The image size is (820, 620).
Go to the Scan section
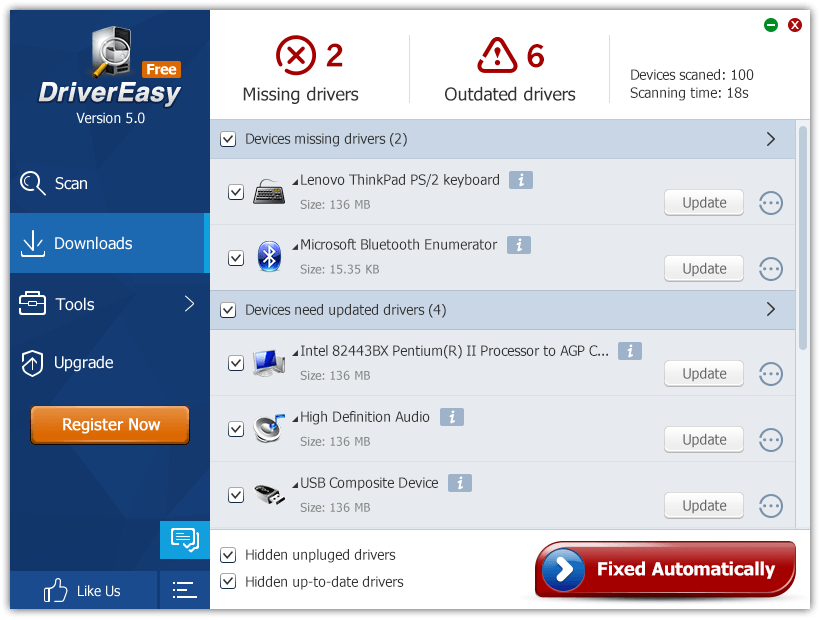(70, 184)
